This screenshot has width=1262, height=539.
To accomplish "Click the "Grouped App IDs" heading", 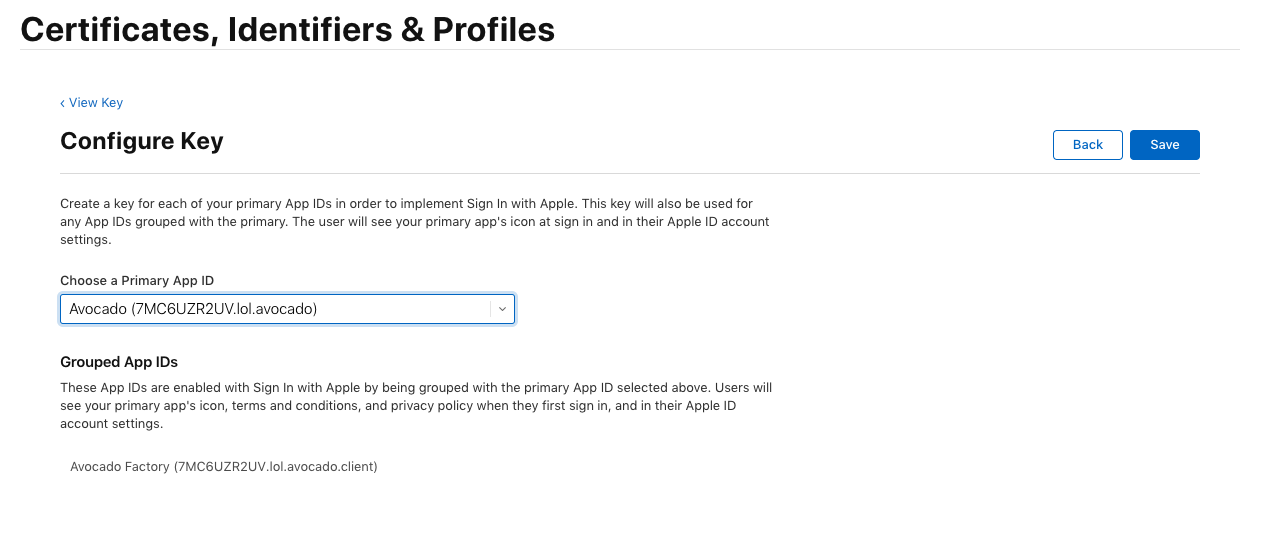I will point(119,362).
